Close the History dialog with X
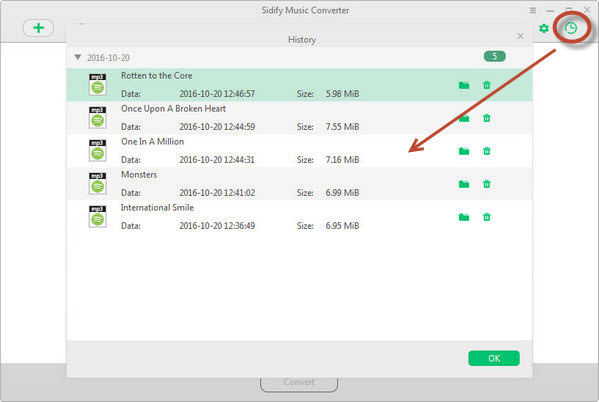The width and height of the screenshot is (599, 402). pyautogui.click(x=520, y=36)
